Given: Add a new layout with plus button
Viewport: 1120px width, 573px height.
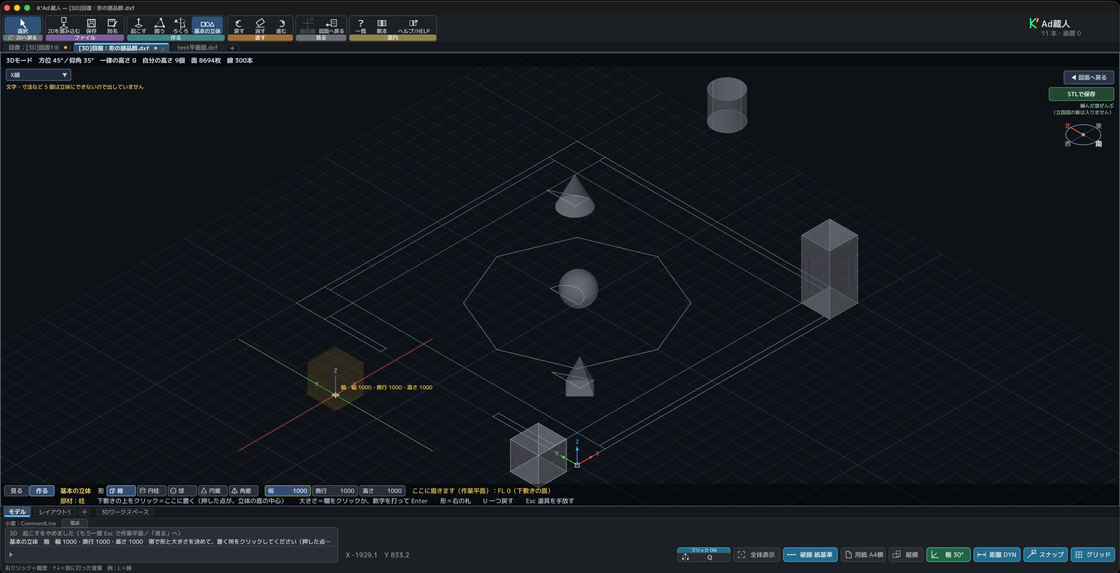Looking at the screenshot, I should [84, 512].
